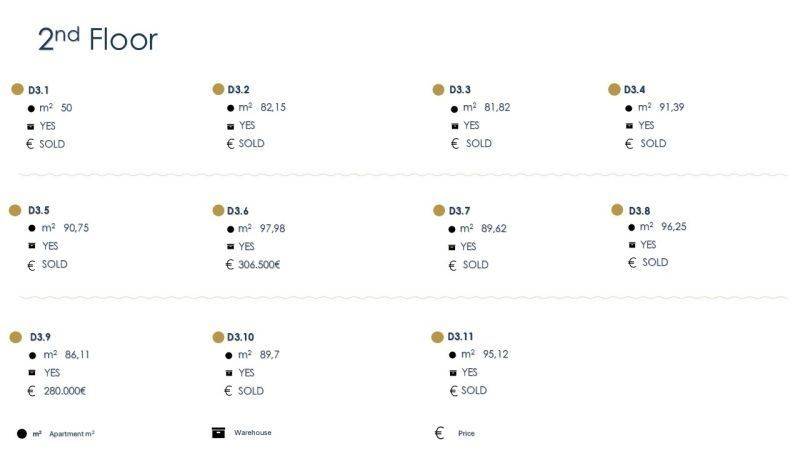This screenshot has width=800, height=450.
Task: Click the 2nd Floor heading
Action: [x=97, y=40]
